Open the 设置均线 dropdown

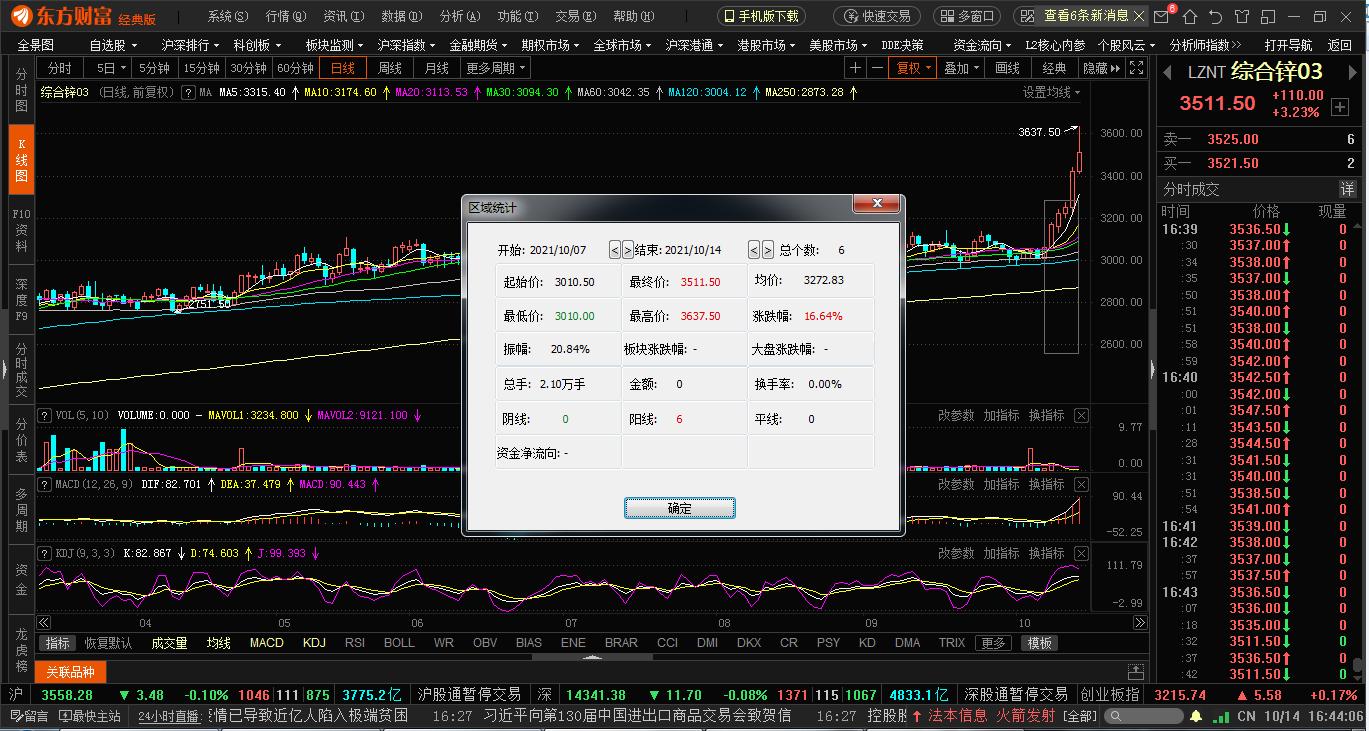point(1052,92)
